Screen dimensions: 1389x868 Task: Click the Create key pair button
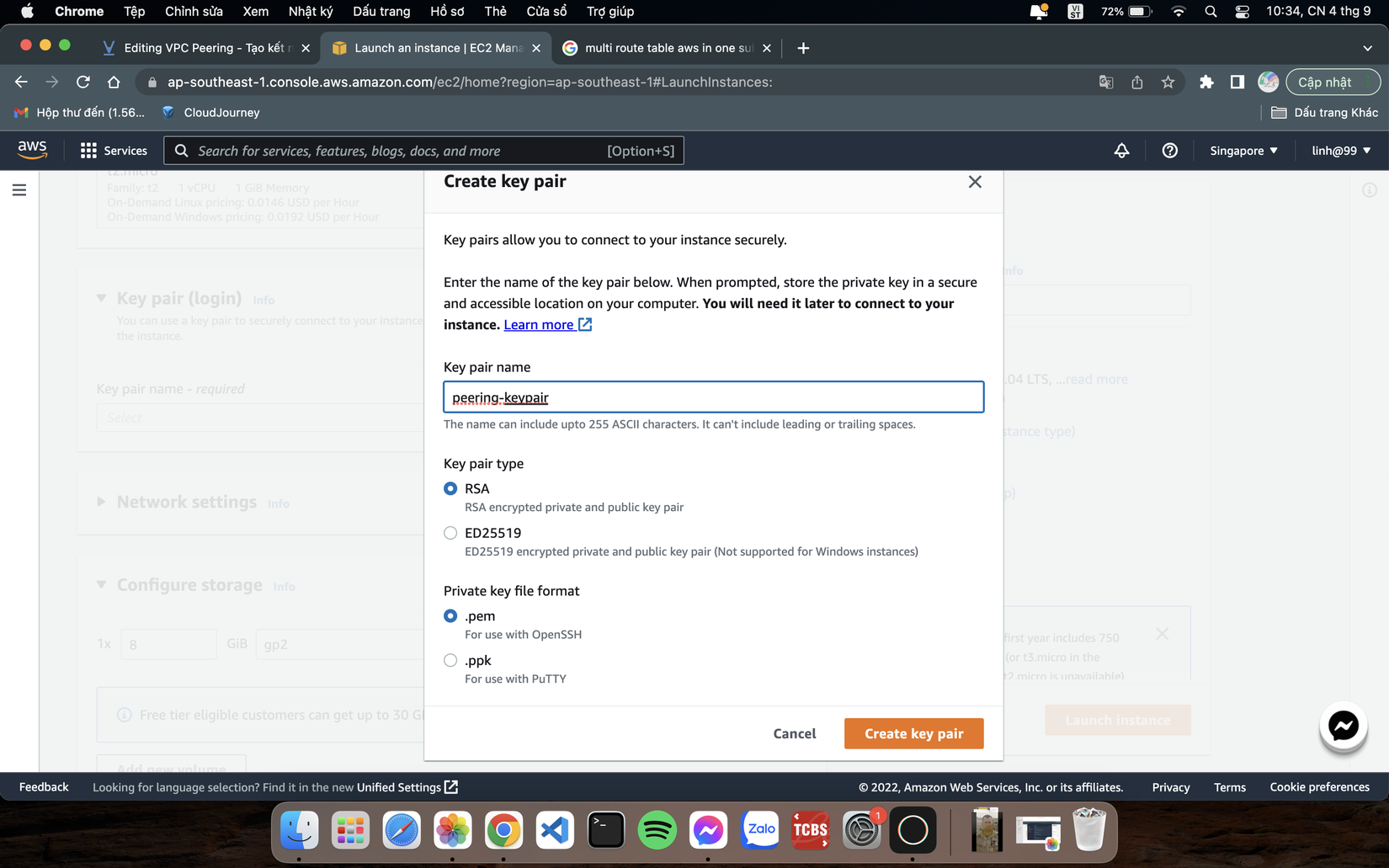pos(913,733)
